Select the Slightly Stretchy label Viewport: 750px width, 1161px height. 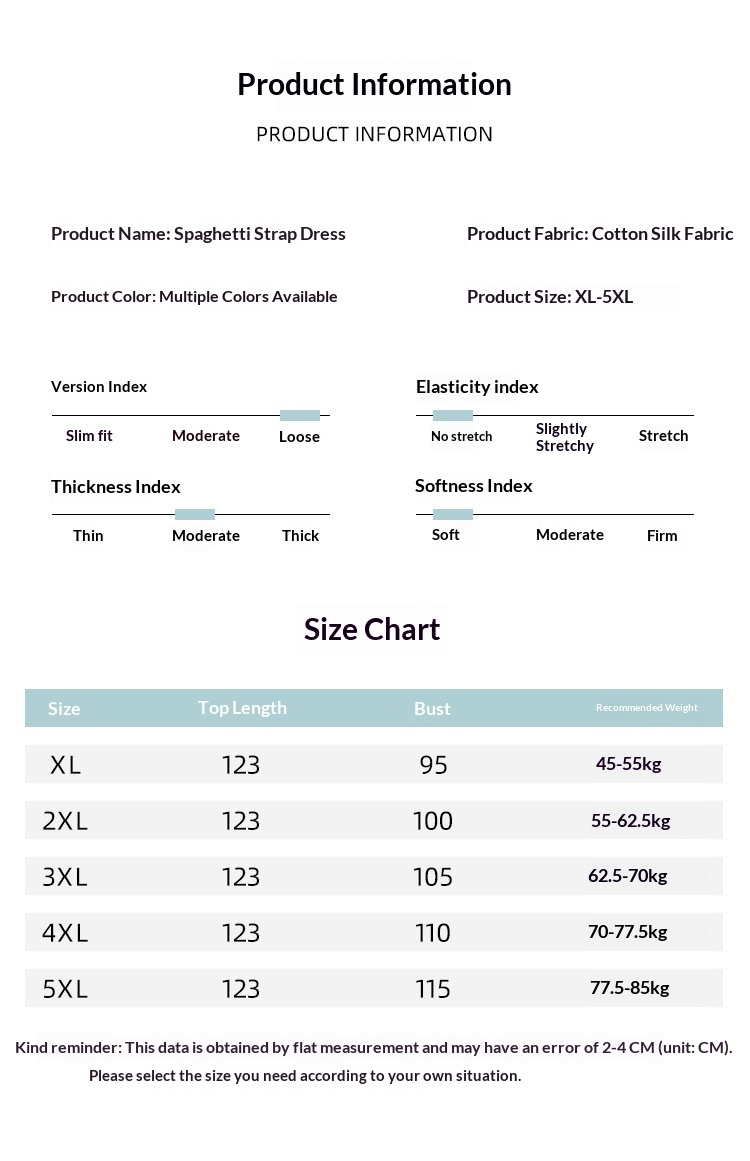pos(564,437)
